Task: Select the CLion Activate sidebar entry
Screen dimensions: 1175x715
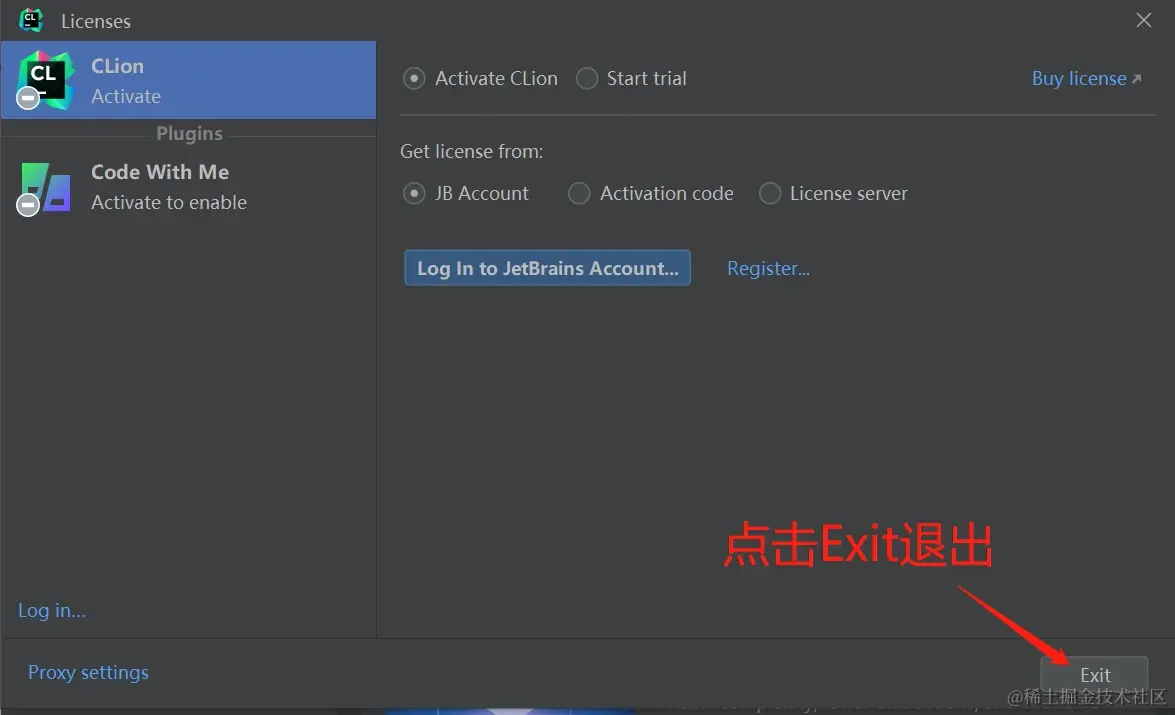Action: point(189,80)
